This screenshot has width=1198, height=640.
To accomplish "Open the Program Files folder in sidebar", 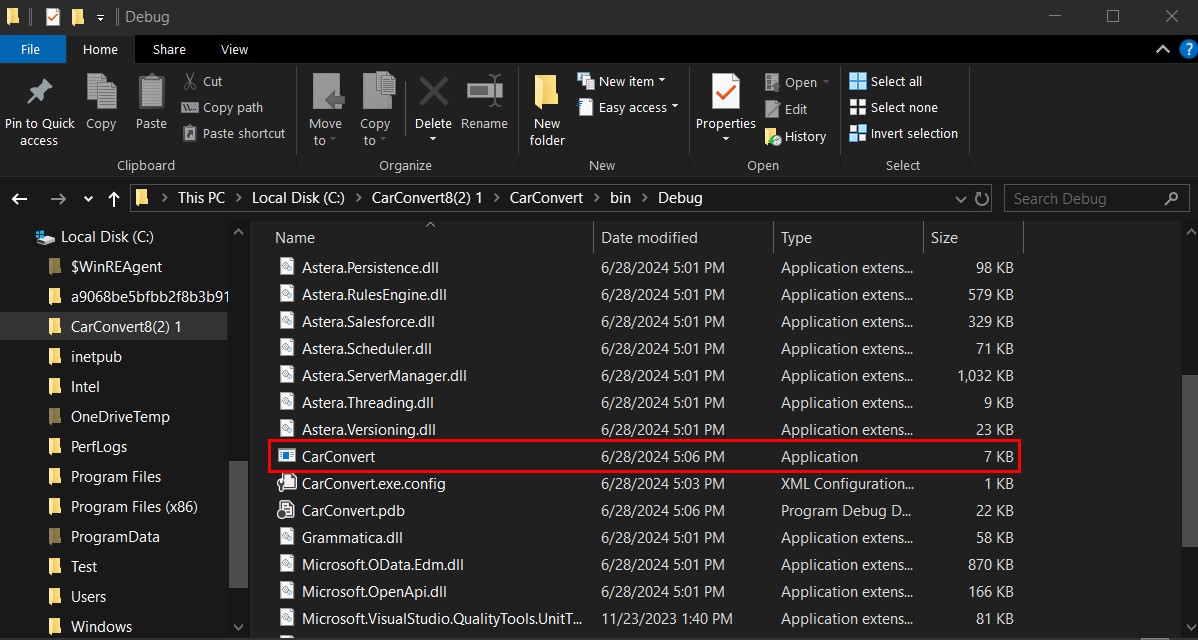I will point(115,477).
